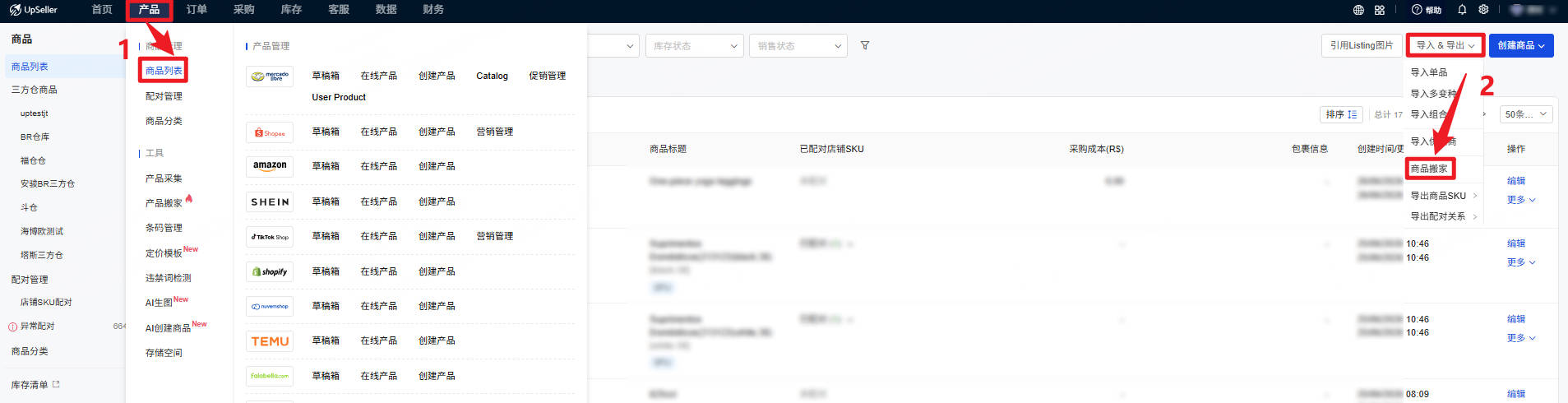This screenshot has height=403, width=1568.
Task: Expand the 导出配对关系 submenu
Action: click(1444, 216)
